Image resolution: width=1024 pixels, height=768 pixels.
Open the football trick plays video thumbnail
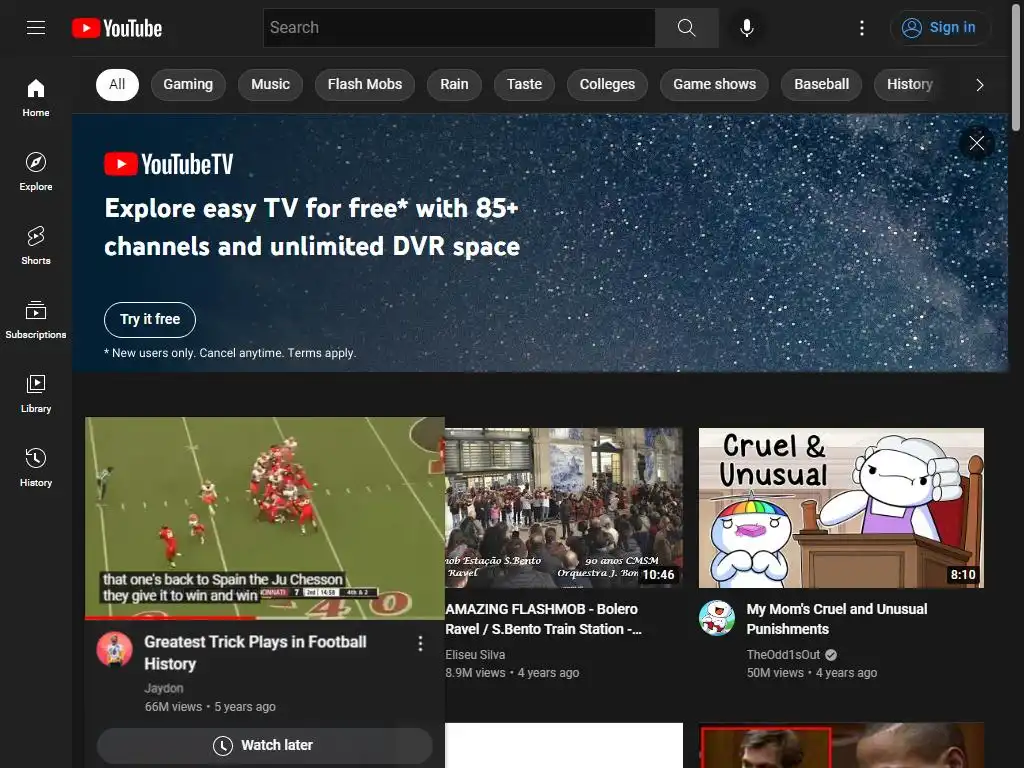tap(264, 517)
